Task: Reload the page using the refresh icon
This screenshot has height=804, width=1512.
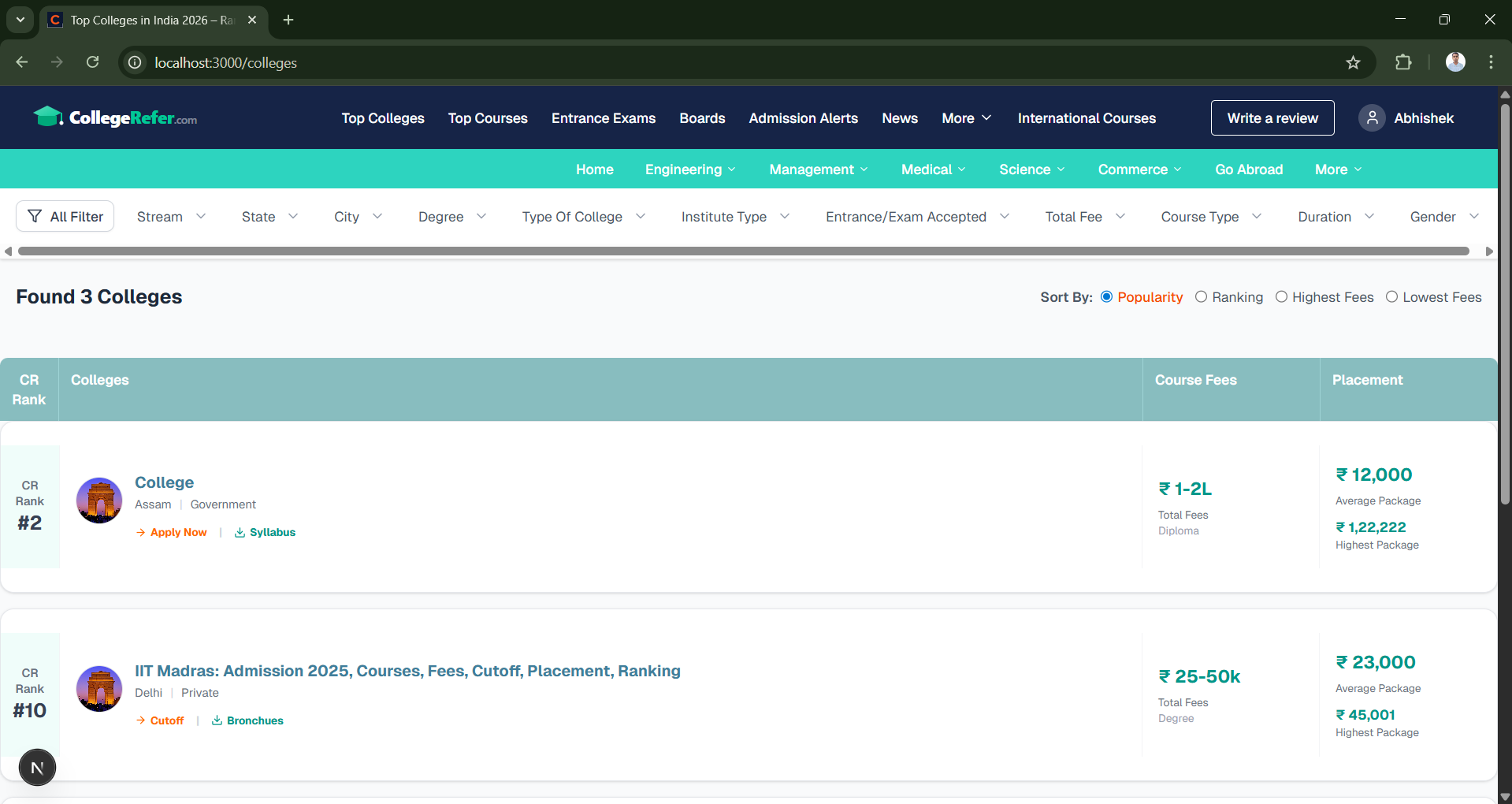Action: (93, 63)
